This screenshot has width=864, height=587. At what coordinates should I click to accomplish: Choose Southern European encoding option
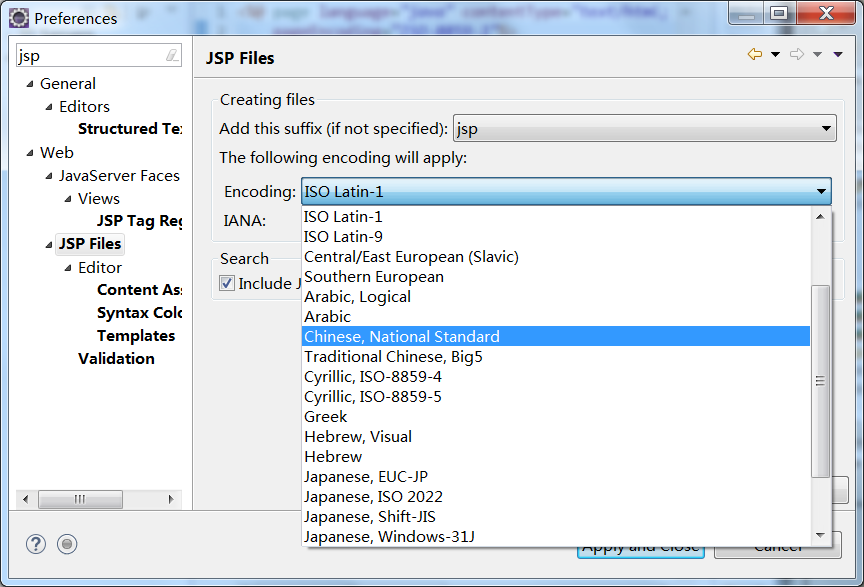click(556, 277)
